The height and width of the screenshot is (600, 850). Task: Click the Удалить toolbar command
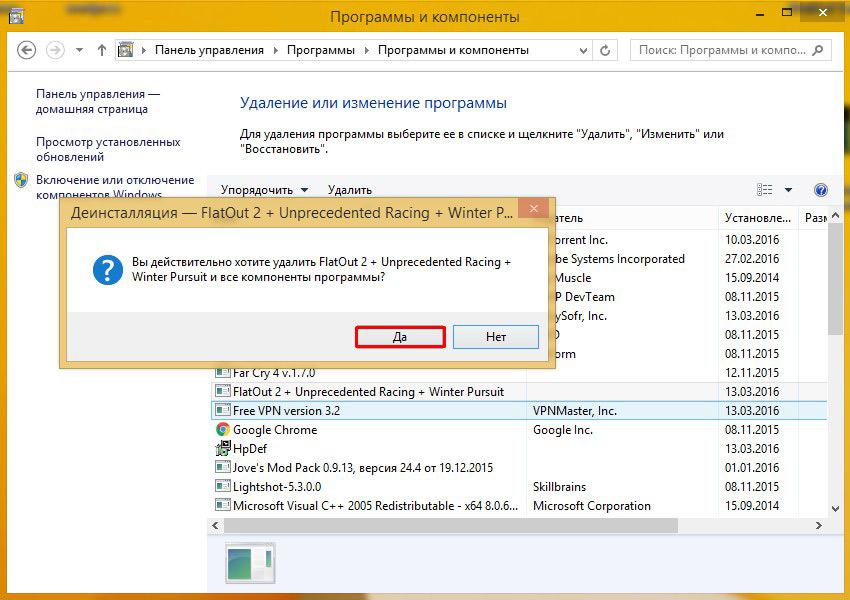pos(349,190)
